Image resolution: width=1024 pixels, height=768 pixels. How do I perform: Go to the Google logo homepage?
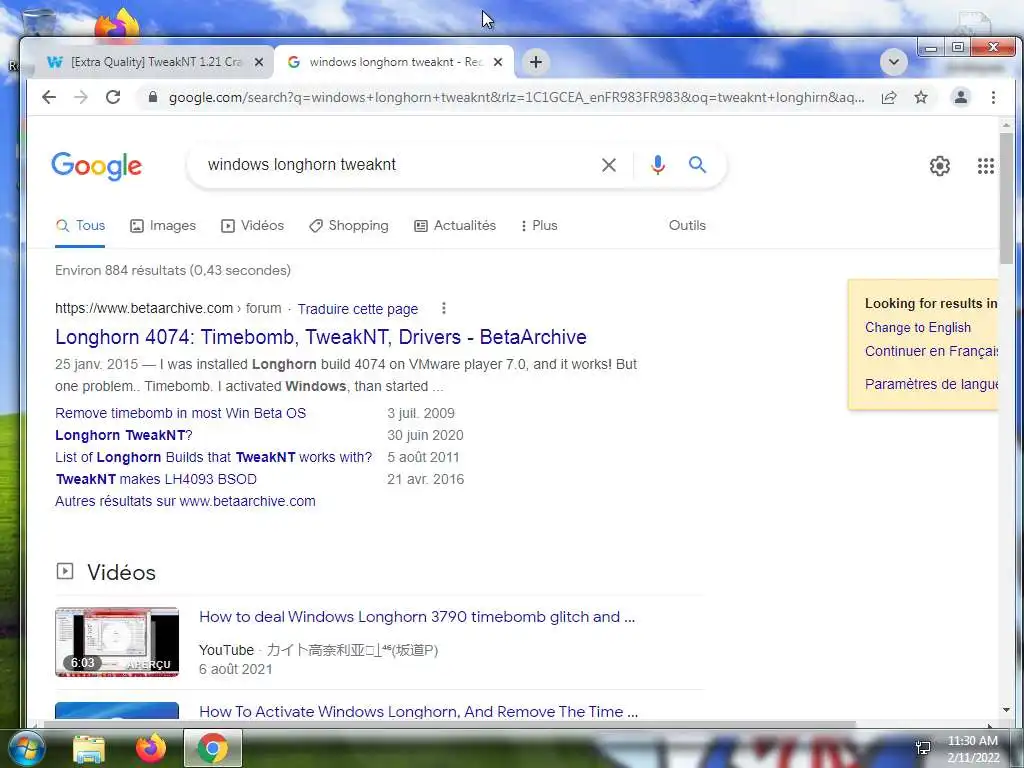[97, 166]
